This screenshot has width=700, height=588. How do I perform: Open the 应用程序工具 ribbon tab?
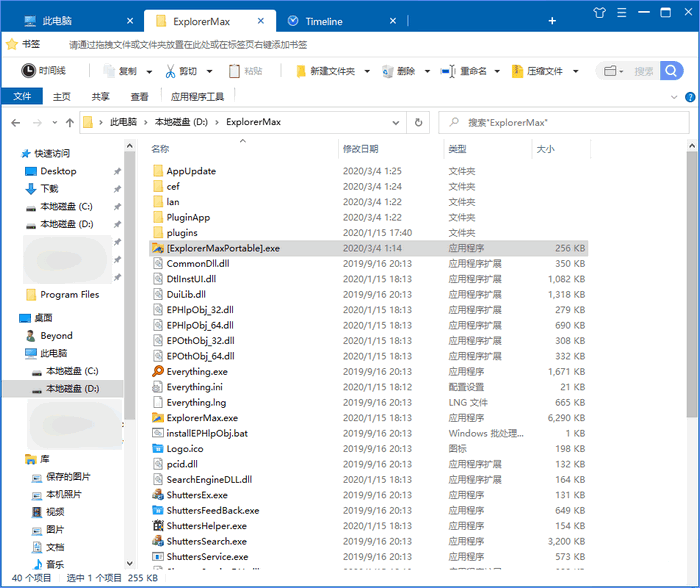[197, 97]
